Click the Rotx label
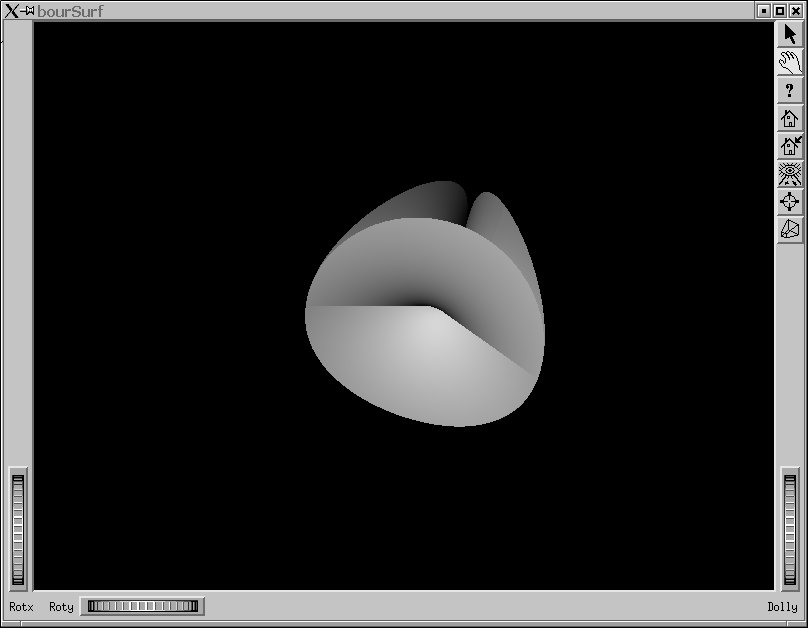The image size is (808, 628). (21, 607)
